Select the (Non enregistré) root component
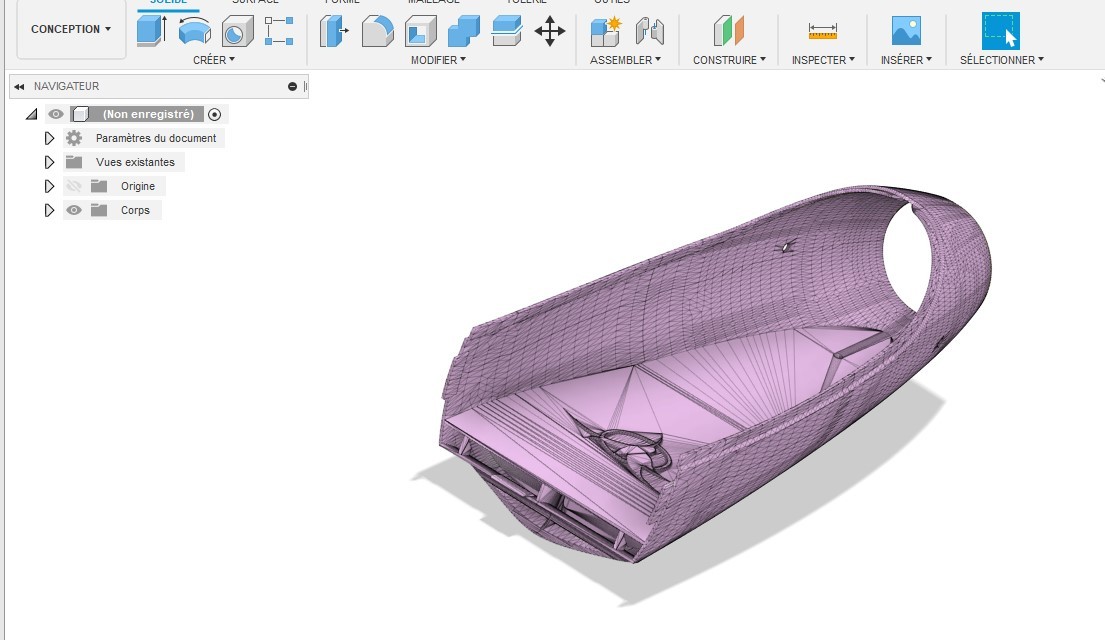1105x640 pixels. tap(148, 114)
